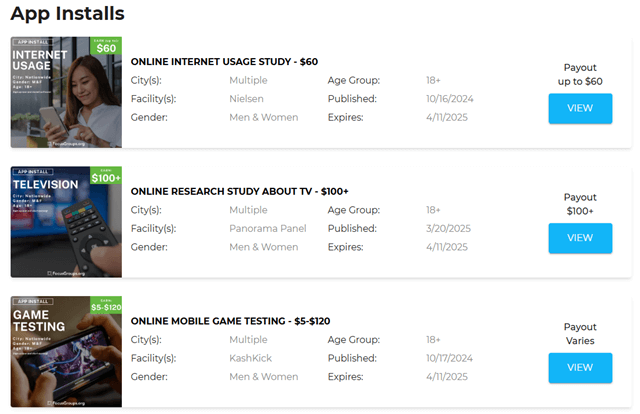Click VIEW for the Research Study About TV

point(580,238)
